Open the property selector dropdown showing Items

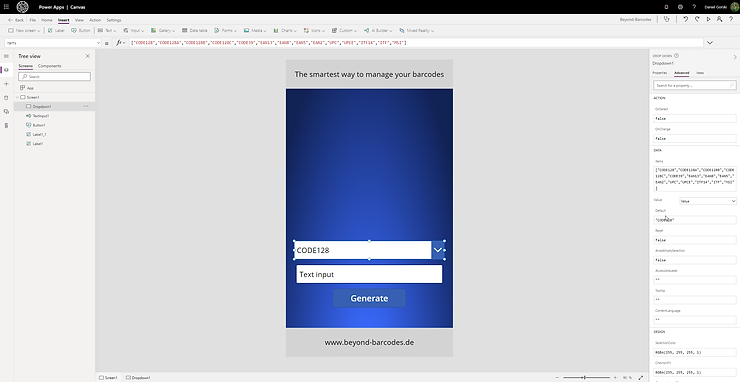53,42
